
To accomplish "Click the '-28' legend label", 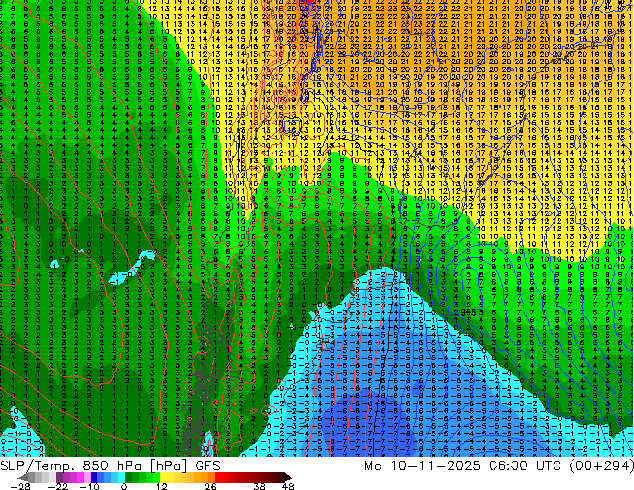I will [20, 486].
